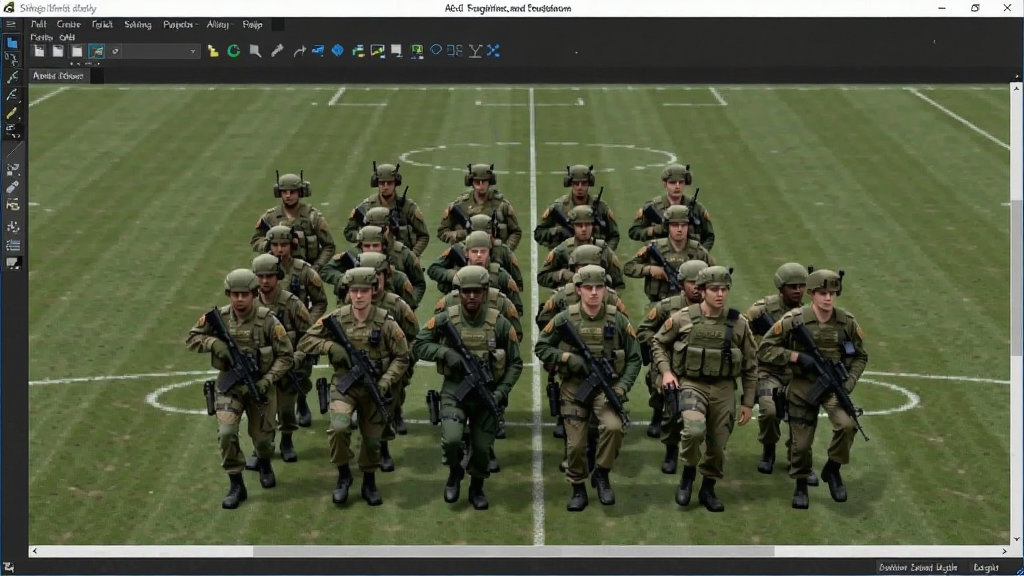
Task: Select the document tab above the viewport
Action: (58, 76)
